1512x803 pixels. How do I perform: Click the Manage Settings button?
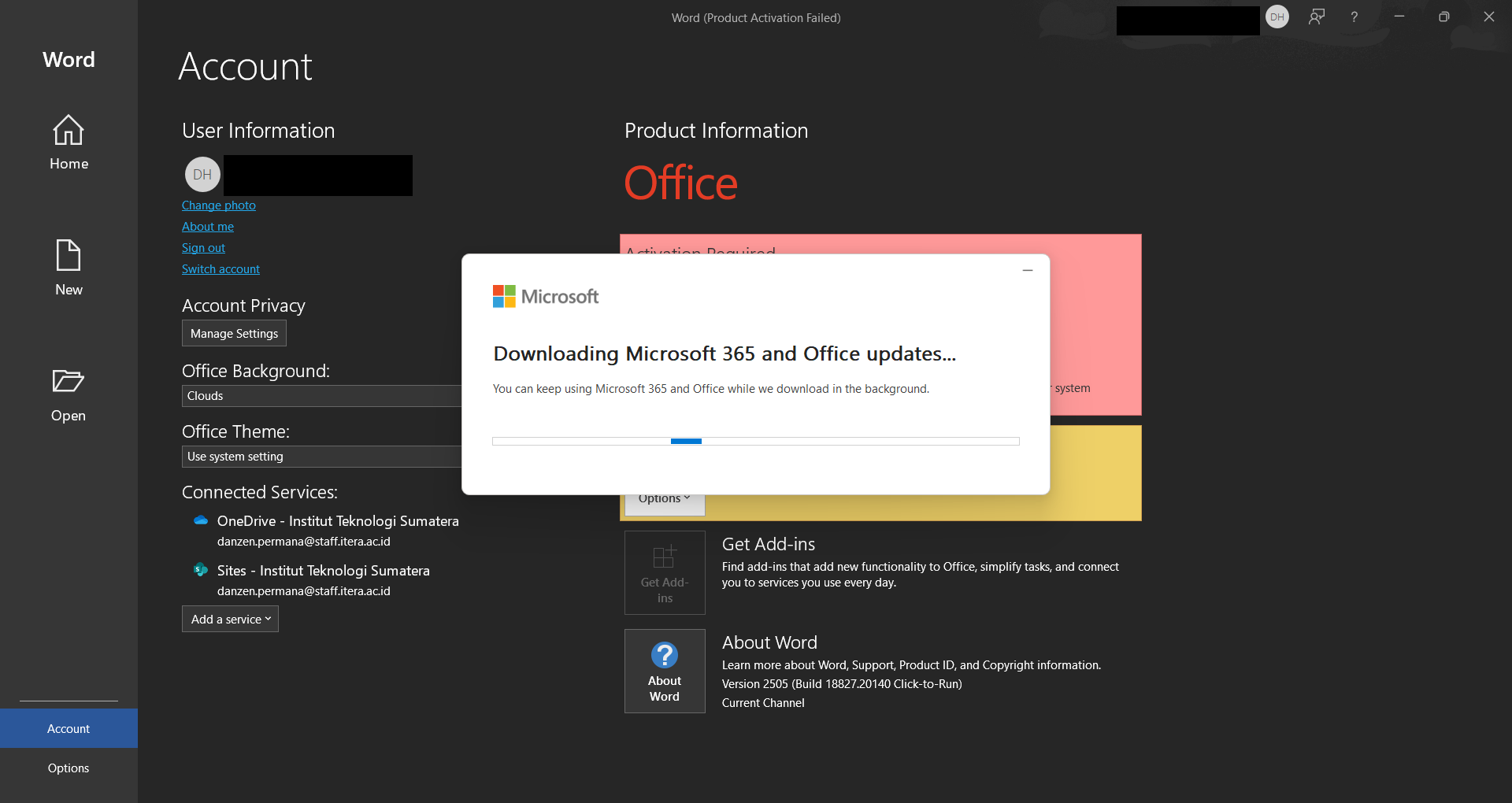click(234, 334)
